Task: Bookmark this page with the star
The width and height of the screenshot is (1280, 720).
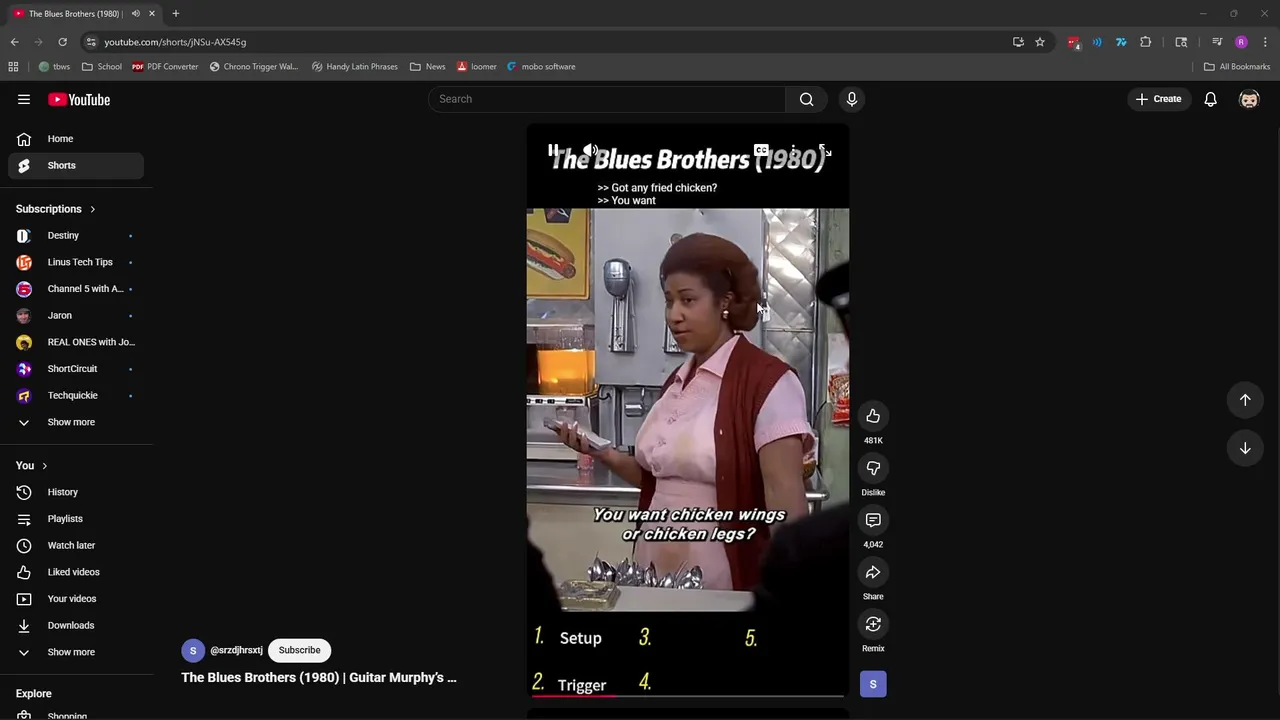Action: point(1040,42)
